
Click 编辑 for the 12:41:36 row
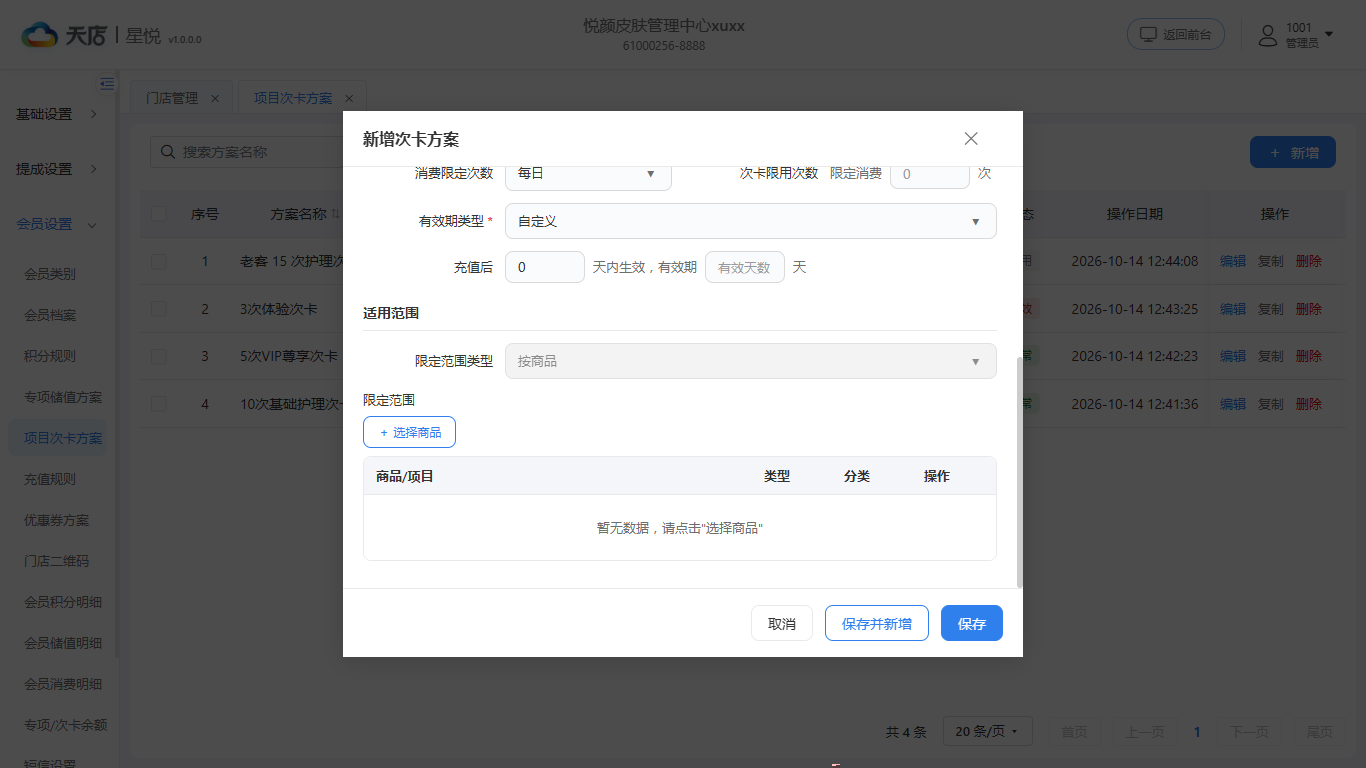pyautogui.click(x=1233, y=404)
